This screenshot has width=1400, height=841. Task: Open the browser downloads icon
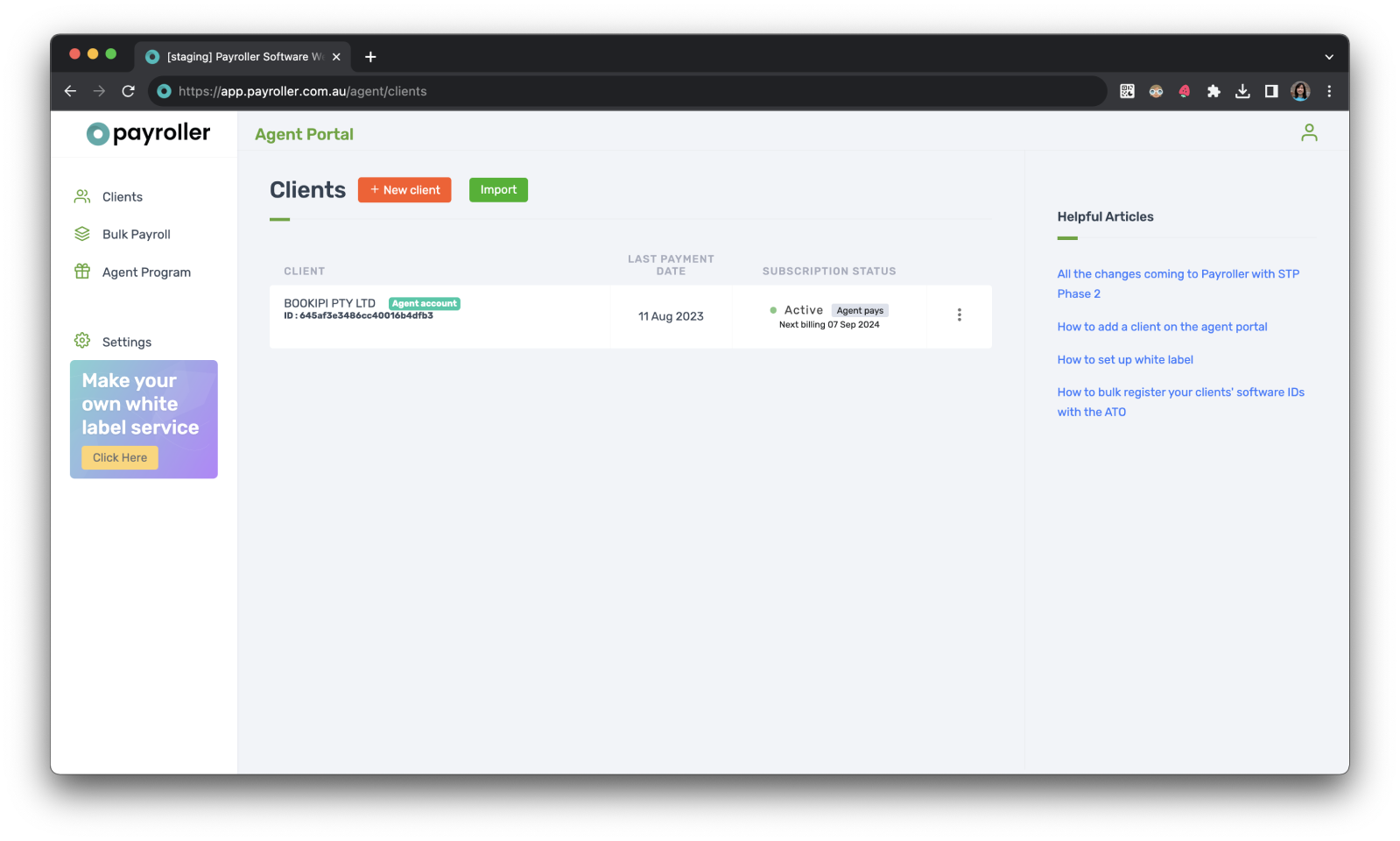click(1242, 91)
